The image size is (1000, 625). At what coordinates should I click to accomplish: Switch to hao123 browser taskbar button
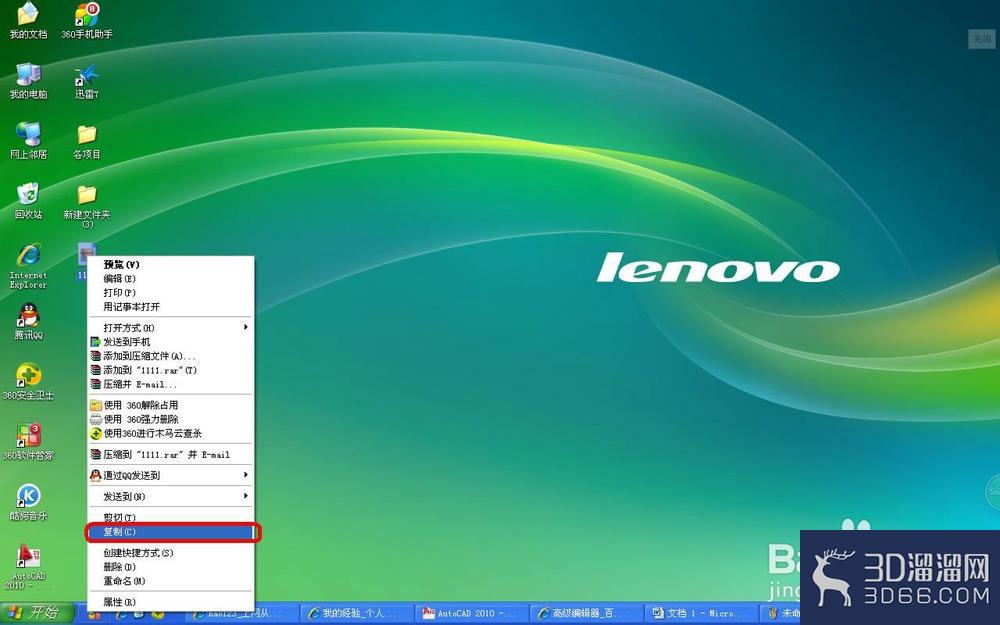pyautogui.click(x=241, y=614)
